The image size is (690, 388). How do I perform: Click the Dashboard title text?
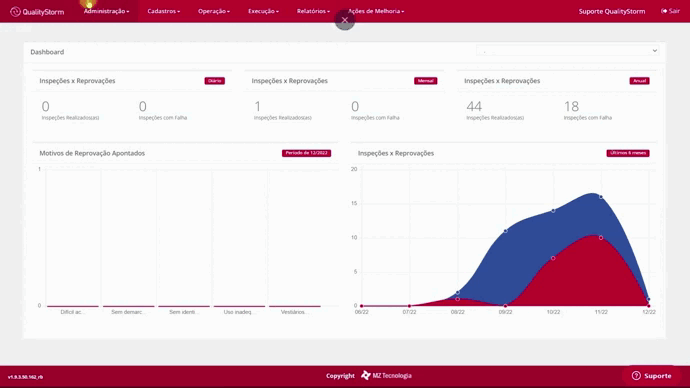(47, 52)
